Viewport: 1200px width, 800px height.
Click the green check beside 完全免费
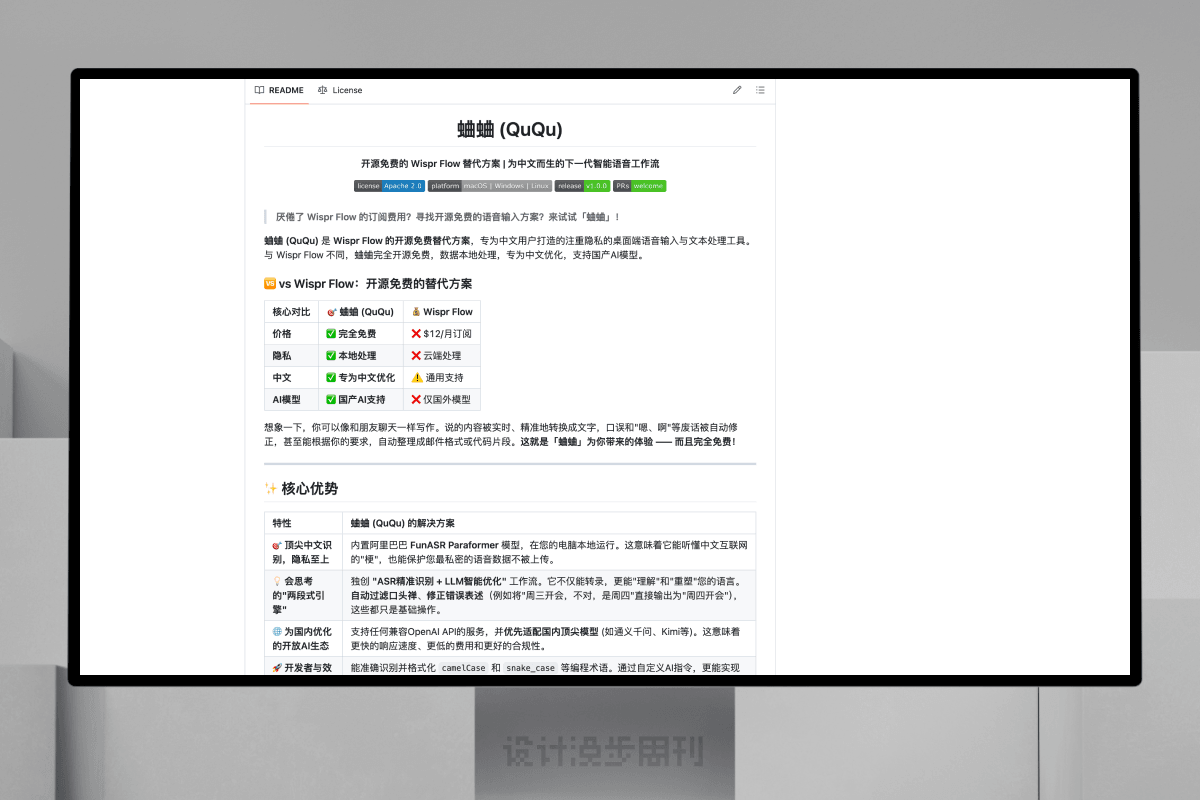pyautogui.click(x=331, y=334)
